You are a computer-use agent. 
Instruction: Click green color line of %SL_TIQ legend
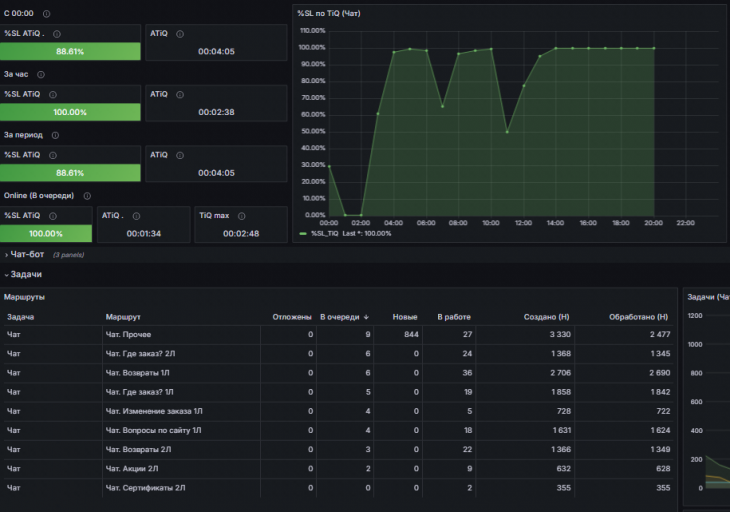303,233
